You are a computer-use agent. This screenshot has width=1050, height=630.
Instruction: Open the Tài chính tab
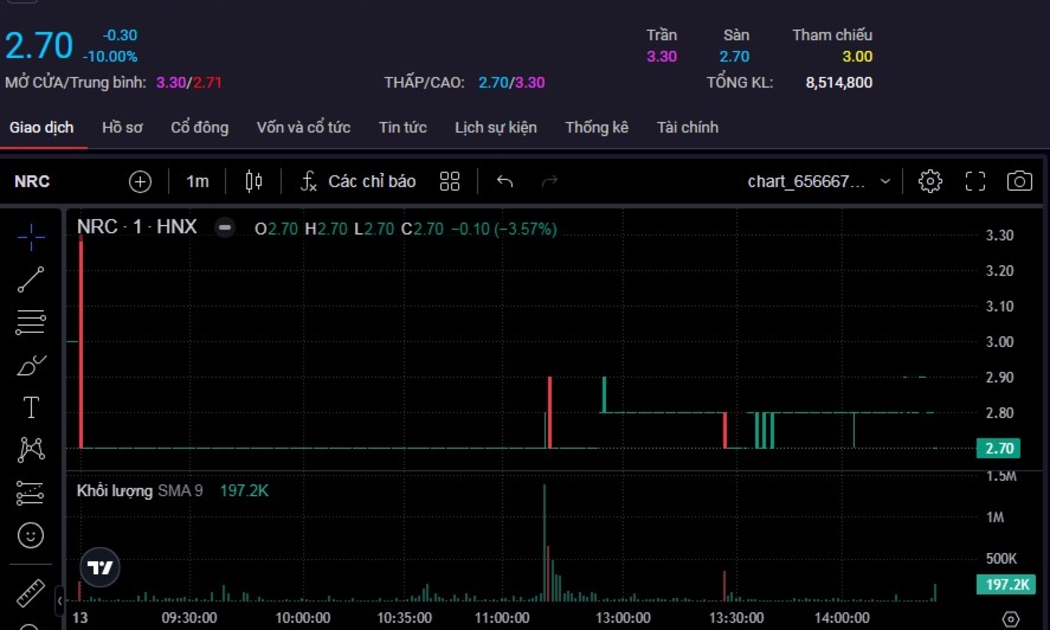tap(687, 127)
